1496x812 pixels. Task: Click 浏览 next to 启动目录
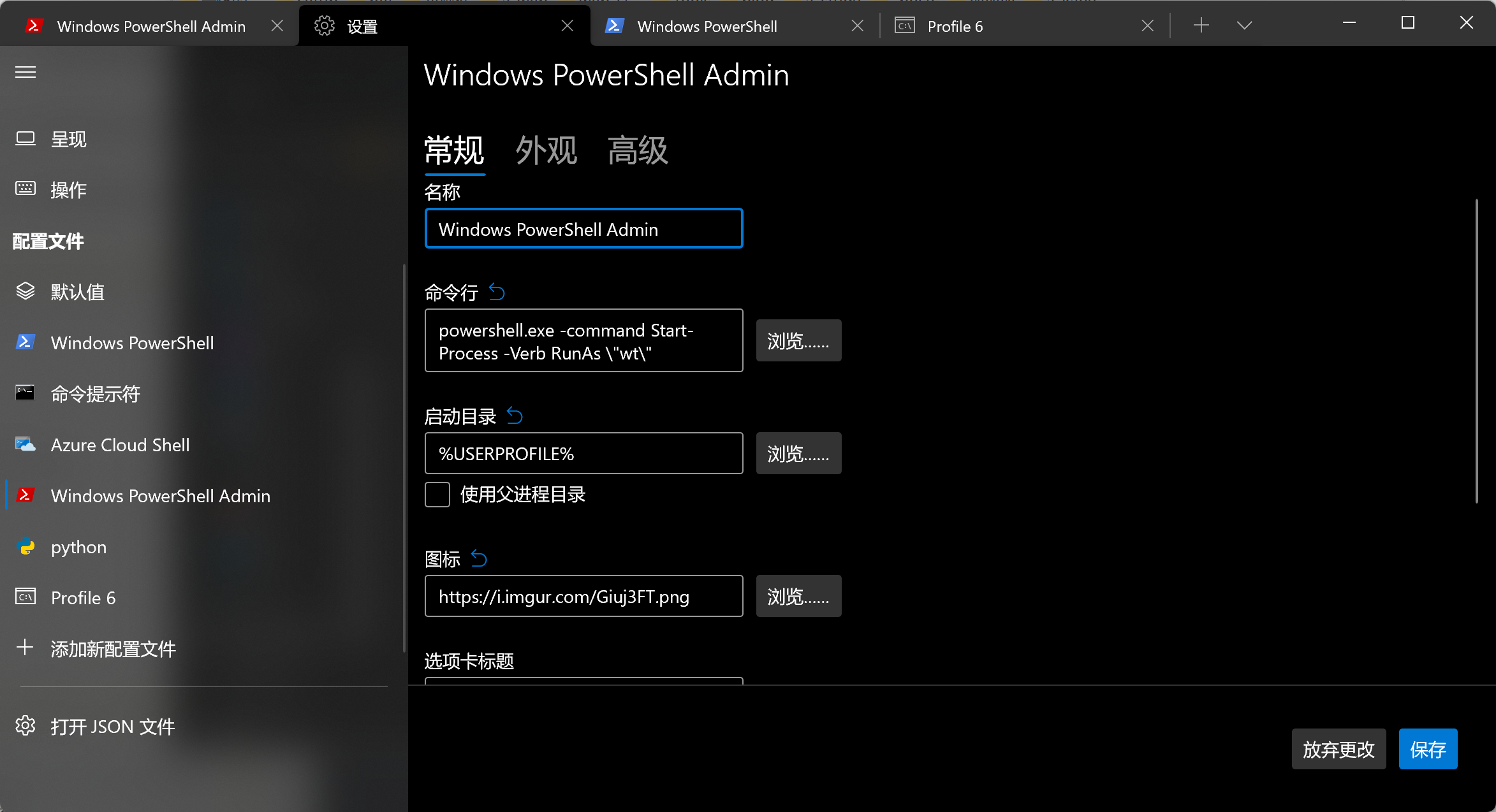pos(798,453)
